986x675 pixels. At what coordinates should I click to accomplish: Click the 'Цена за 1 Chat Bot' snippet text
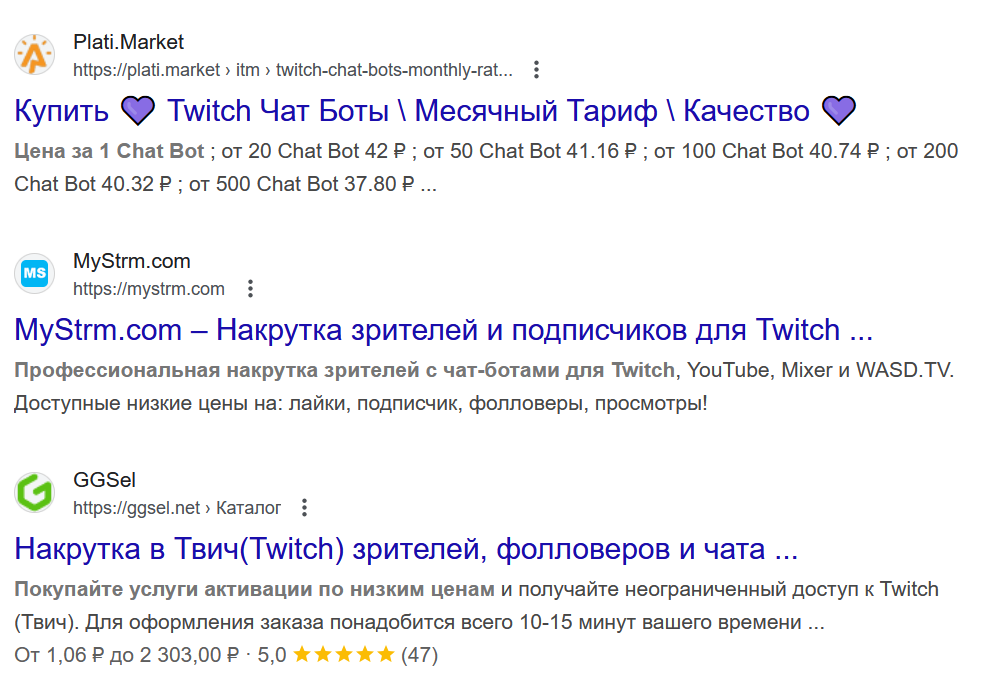[x=109, y=152]
